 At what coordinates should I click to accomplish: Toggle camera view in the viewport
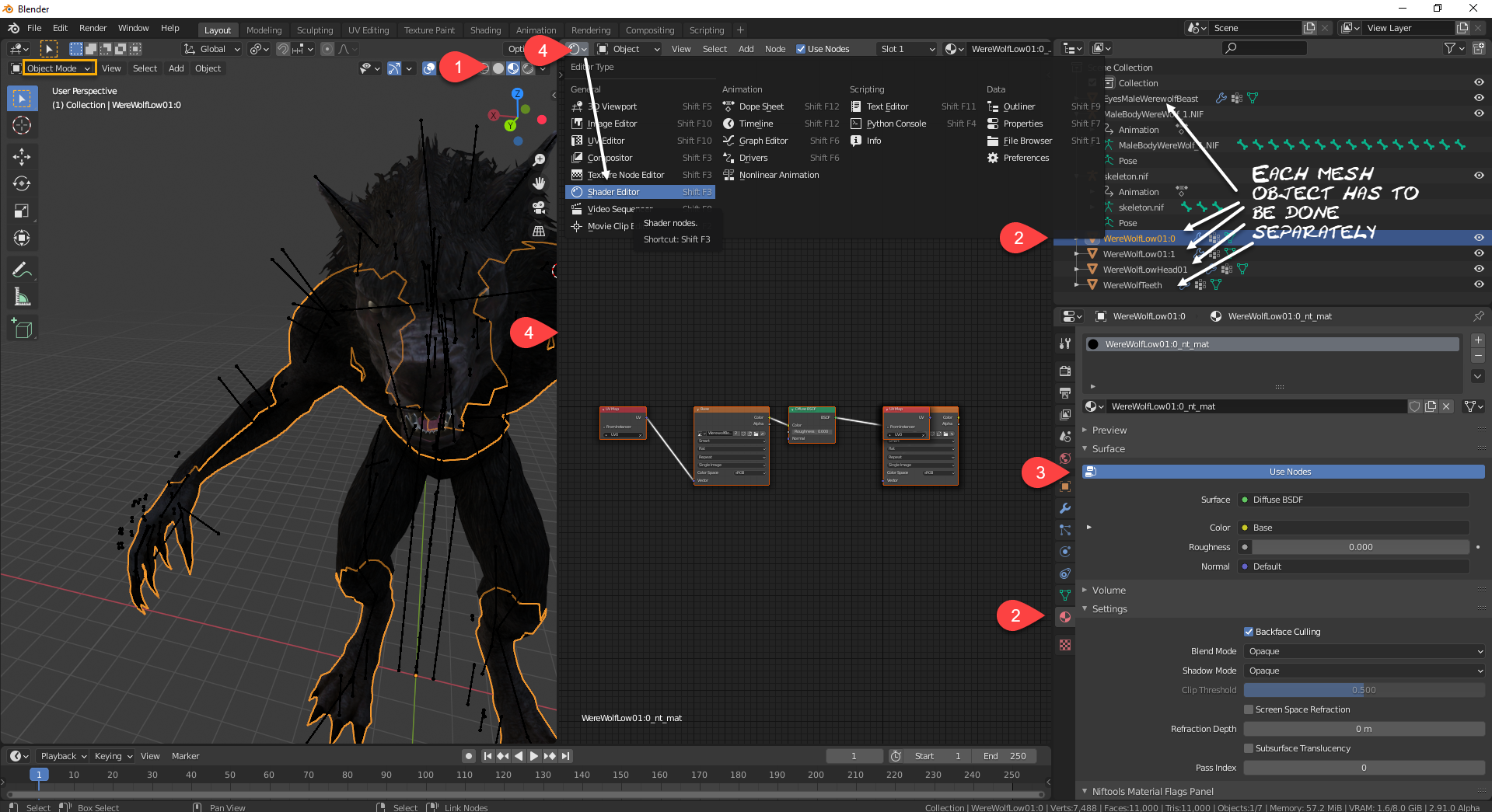click(x=538, y=207)
